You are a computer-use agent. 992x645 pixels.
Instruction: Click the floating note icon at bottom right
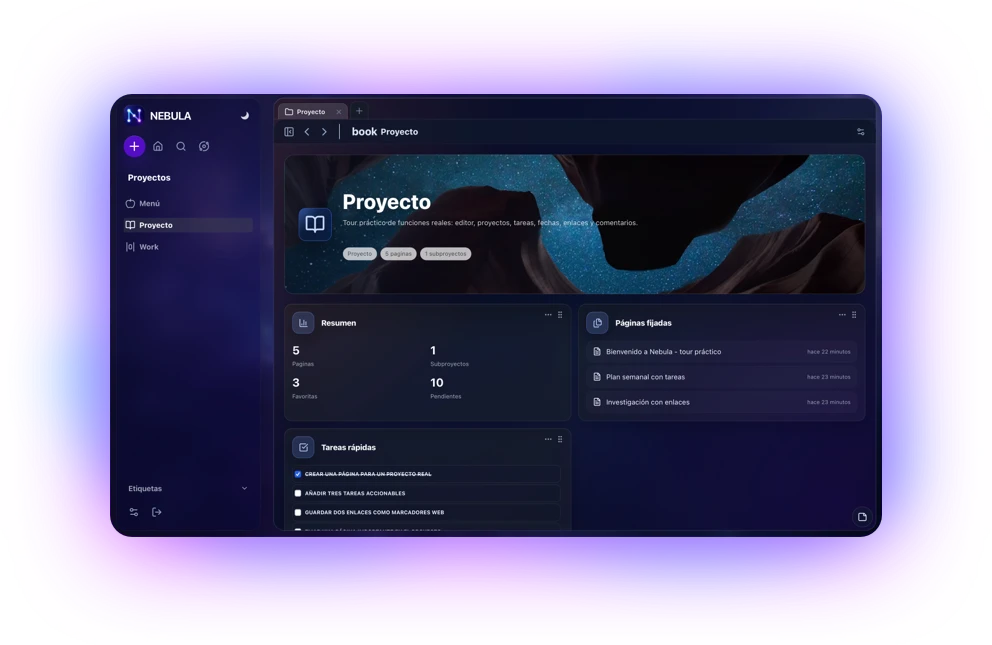(x=862, y=517)
